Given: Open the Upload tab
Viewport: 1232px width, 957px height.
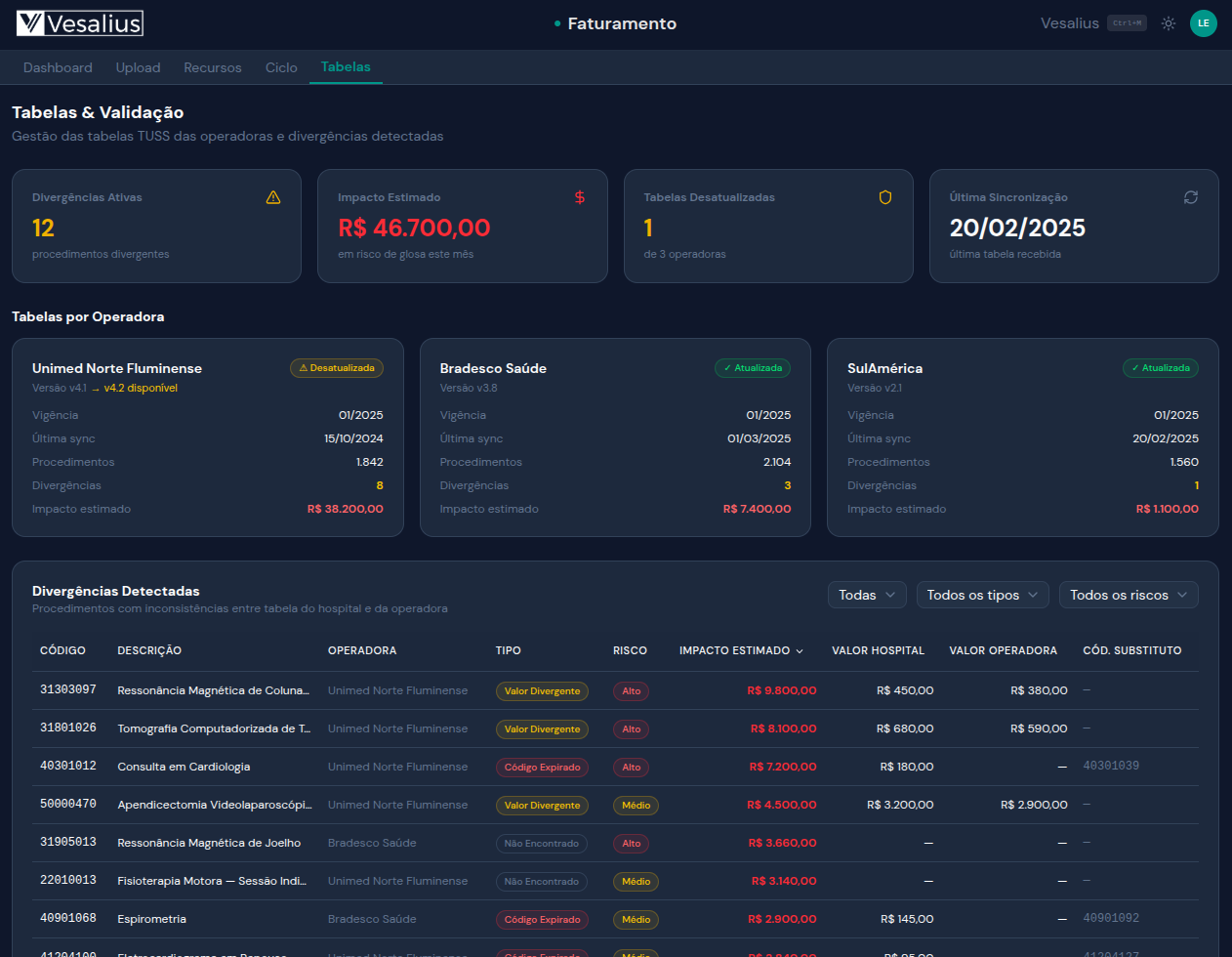Looking at the screenshot, I should tap(138, 67).
